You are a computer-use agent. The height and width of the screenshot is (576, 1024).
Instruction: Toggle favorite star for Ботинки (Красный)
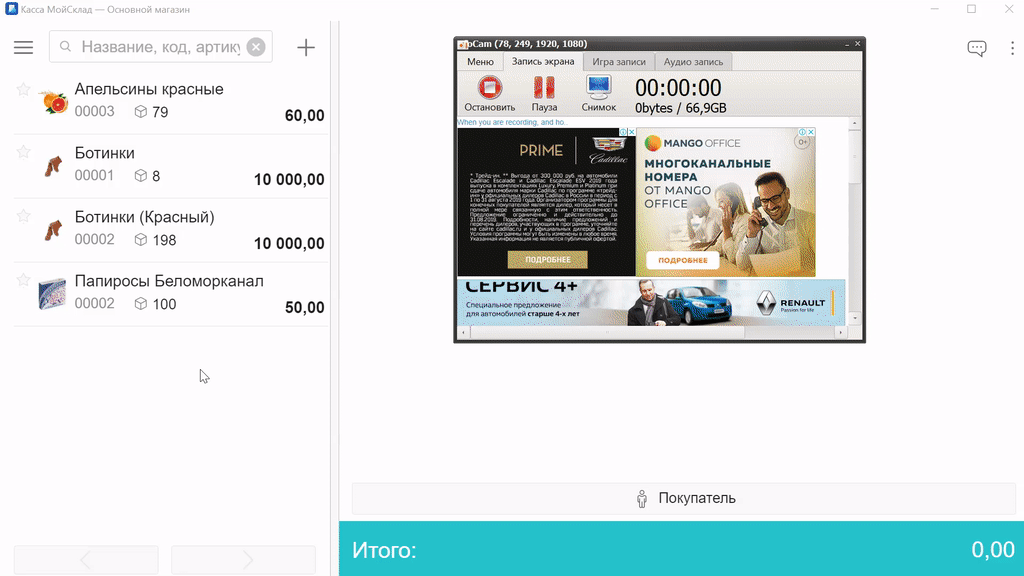click(x=24, y=217)
